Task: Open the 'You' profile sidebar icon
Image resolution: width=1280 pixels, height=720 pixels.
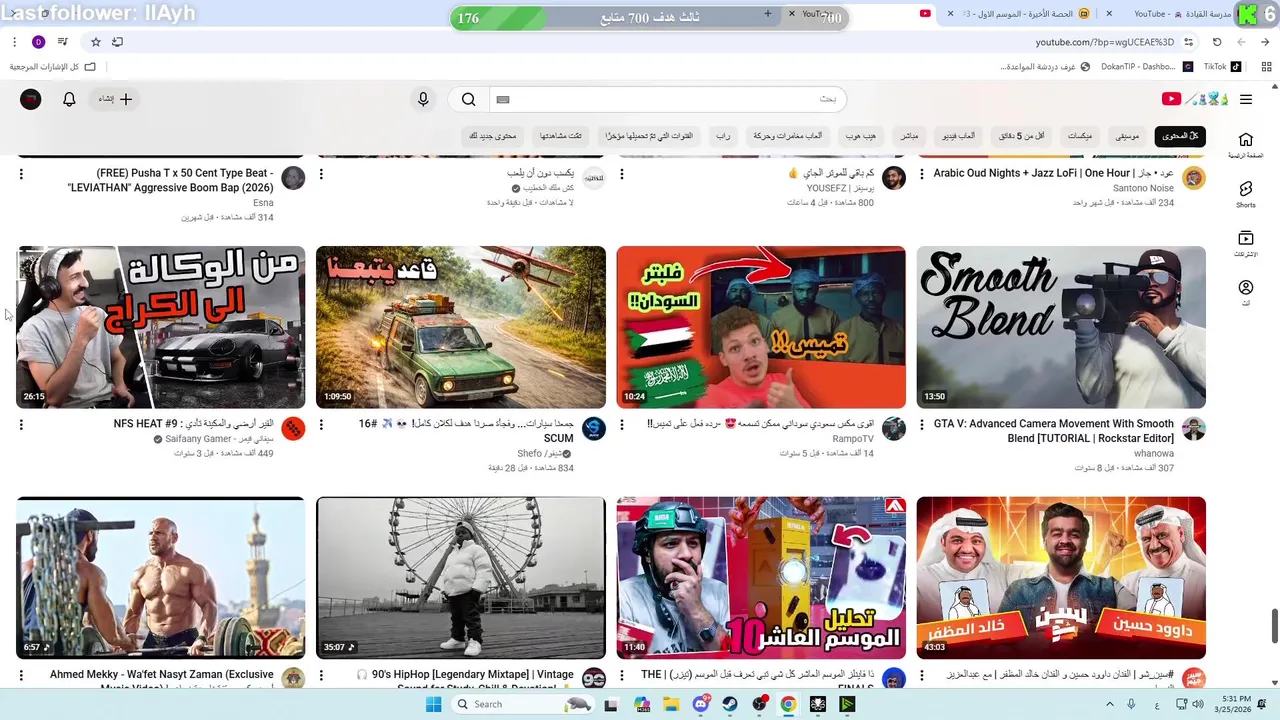Action: (1245, 293)
